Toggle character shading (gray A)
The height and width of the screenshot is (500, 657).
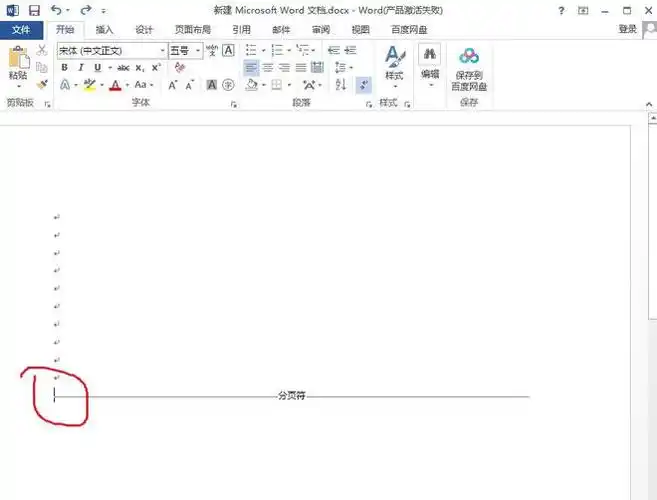[212, 85]
